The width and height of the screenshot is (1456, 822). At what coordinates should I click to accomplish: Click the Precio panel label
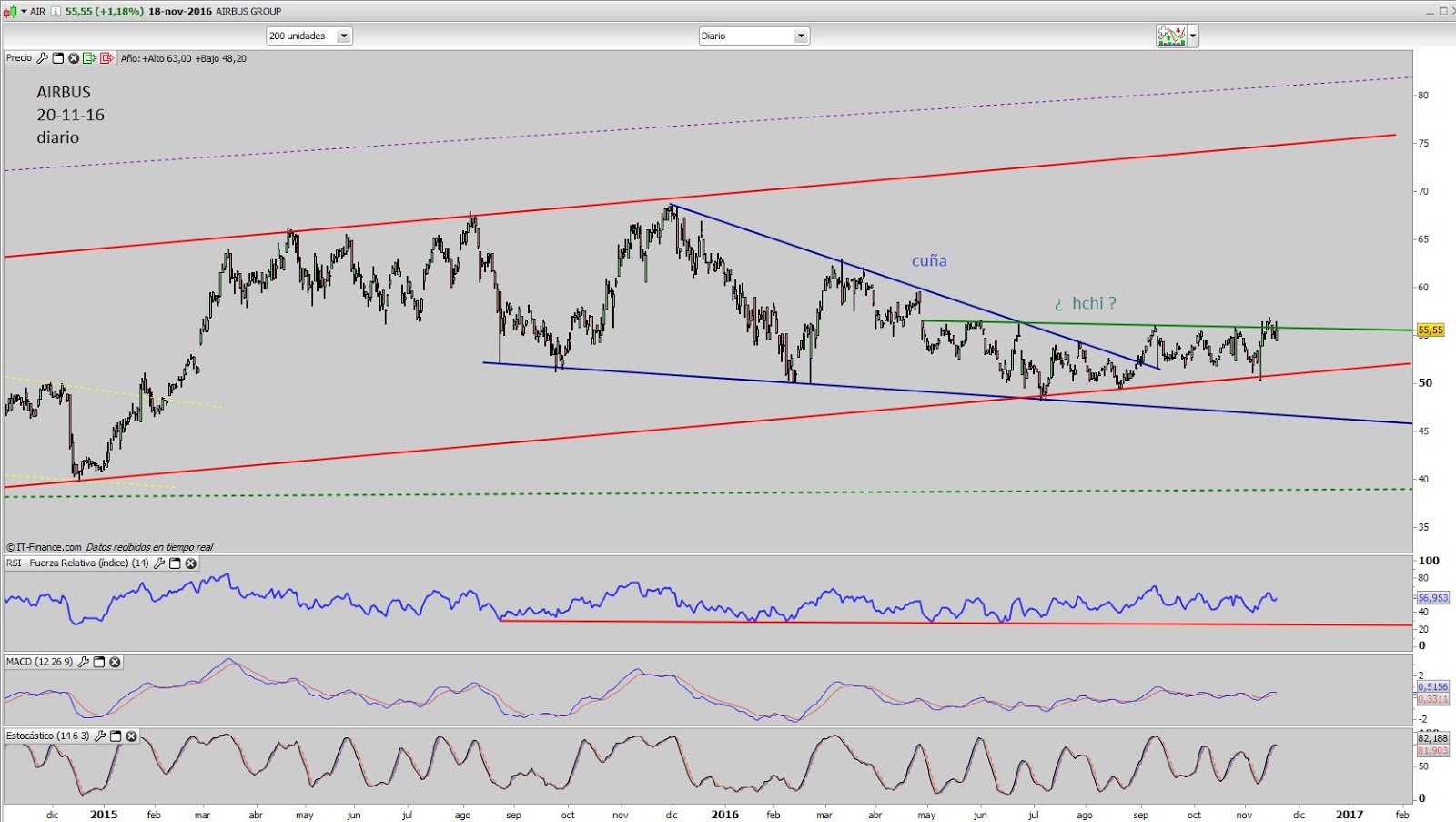(19, 58)
